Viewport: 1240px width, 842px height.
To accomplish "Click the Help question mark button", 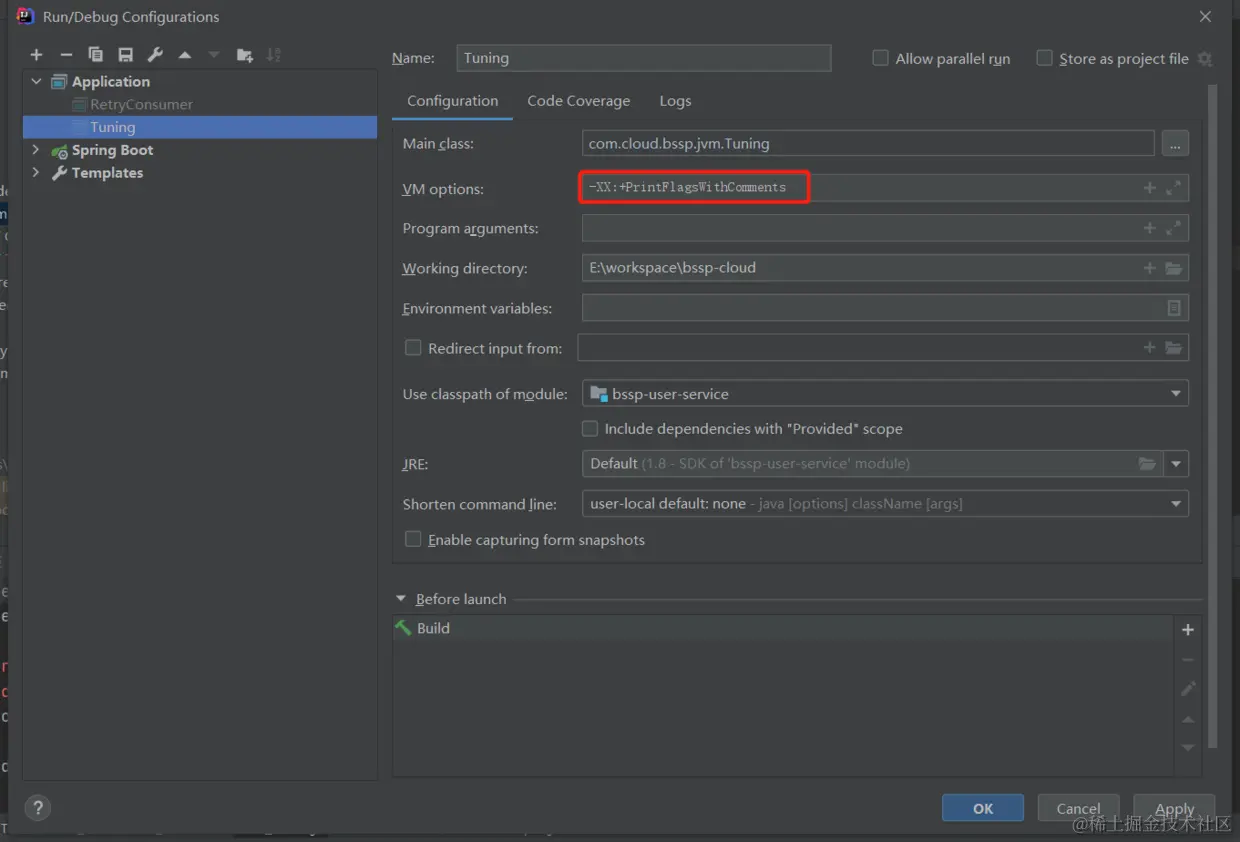I will pyautogui.click(x=37, y=808).
